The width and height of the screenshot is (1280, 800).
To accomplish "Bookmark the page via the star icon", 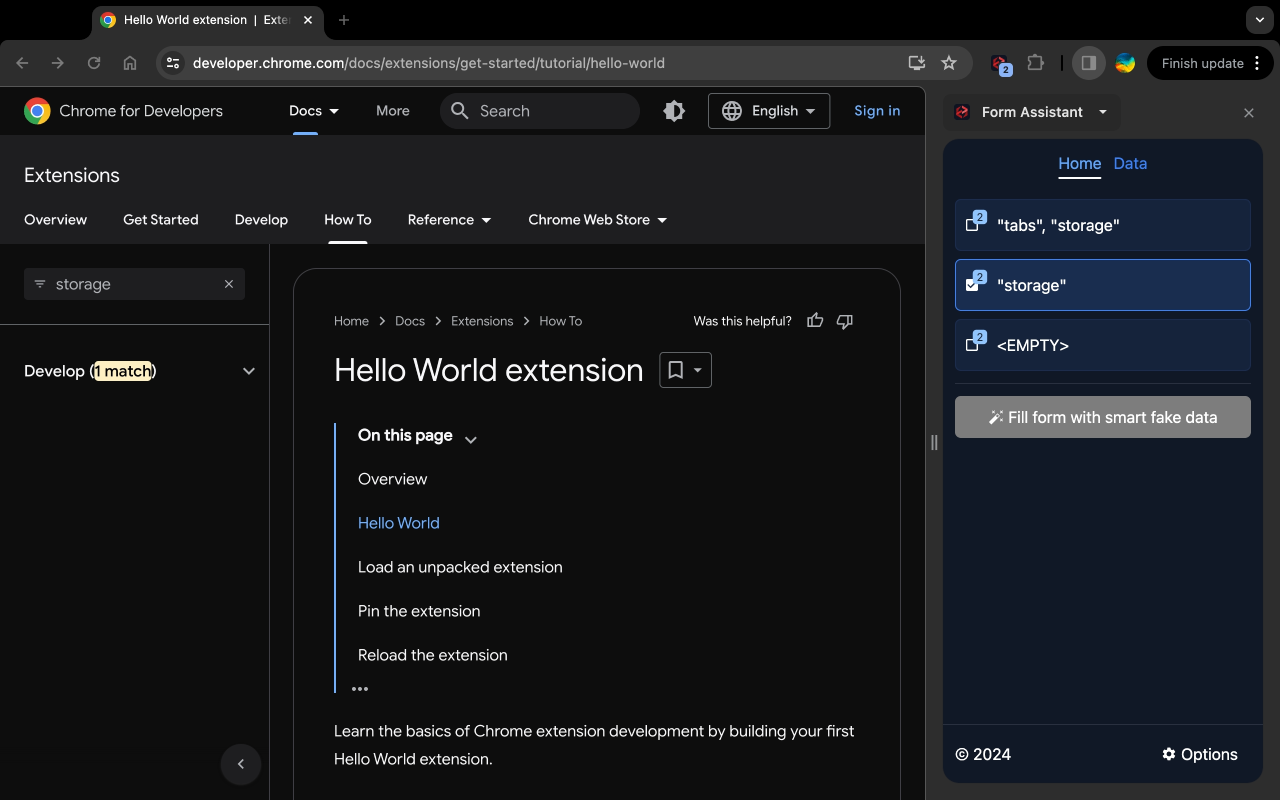I will coord(948,62).
